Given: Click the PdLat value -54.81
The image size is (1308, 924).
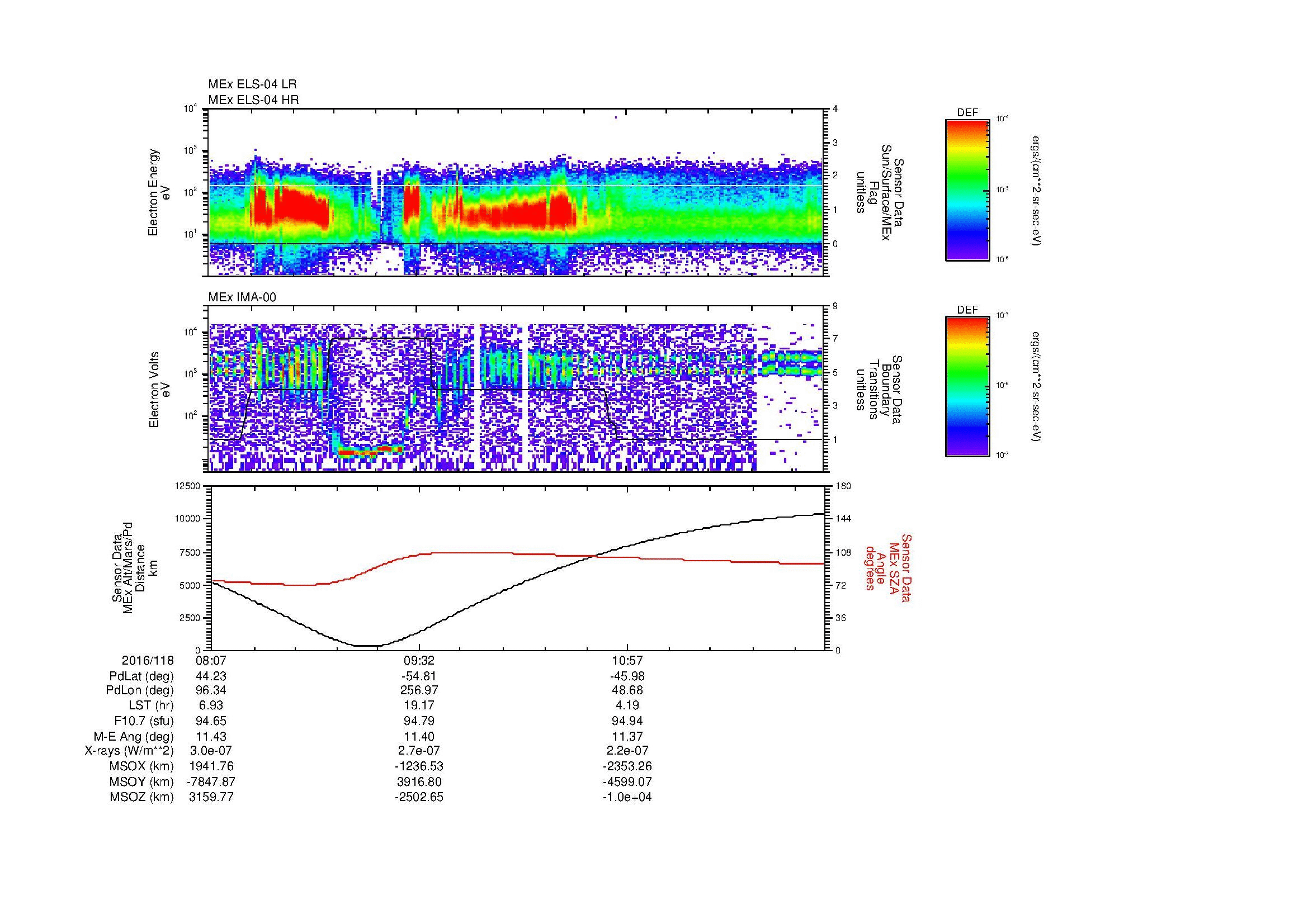Looking at the screenshot, I should tap(419, 676).
